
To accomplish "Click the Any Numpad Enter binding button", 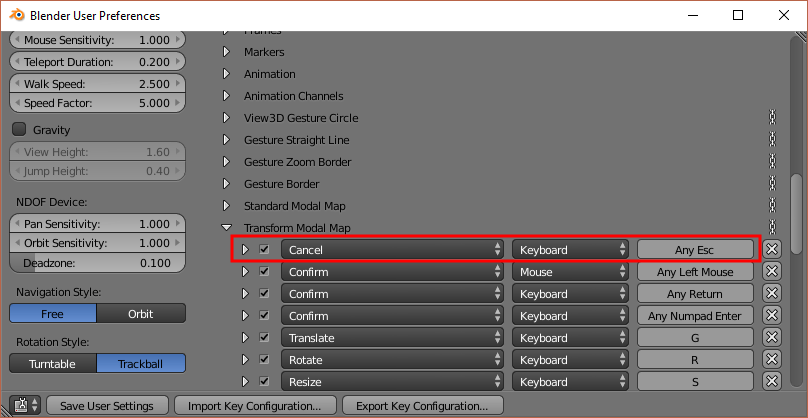I will [x=695, y=315].
